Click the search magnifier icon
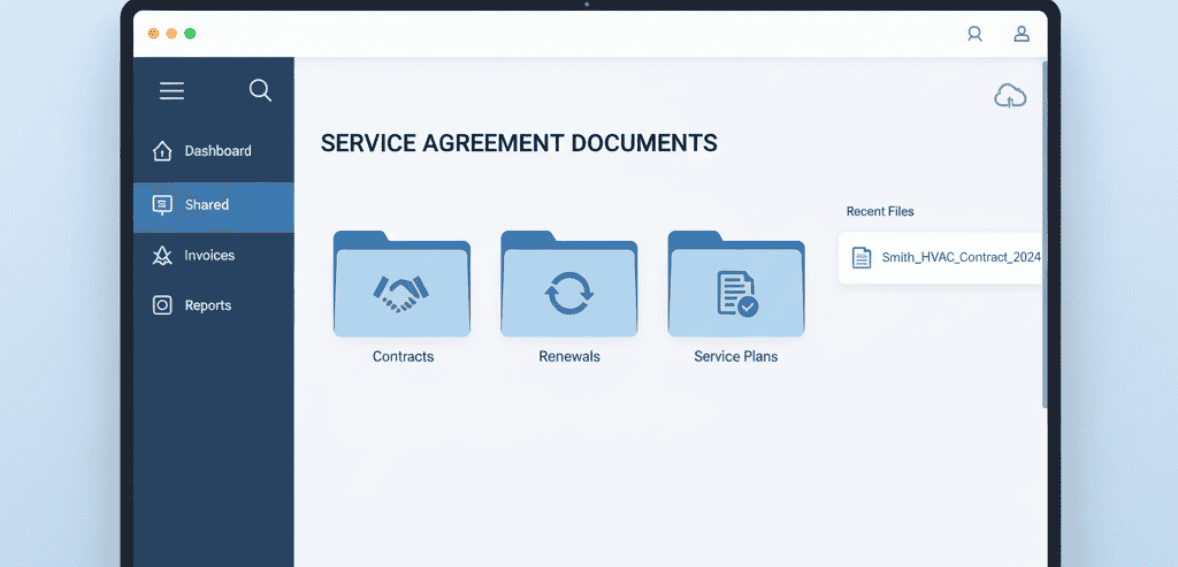This screenshot has height=567, width=1178. click(x=260, y=91)
